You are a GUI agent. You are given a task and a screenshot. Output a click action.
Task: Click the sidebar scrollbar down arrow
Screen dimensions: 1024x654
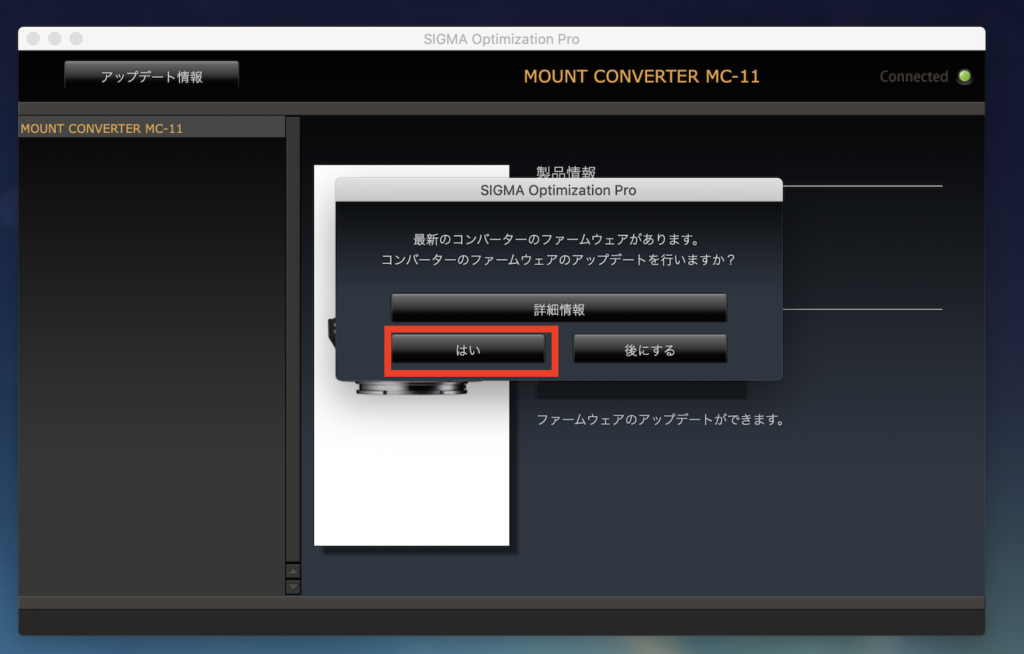[x=293, y=586]
